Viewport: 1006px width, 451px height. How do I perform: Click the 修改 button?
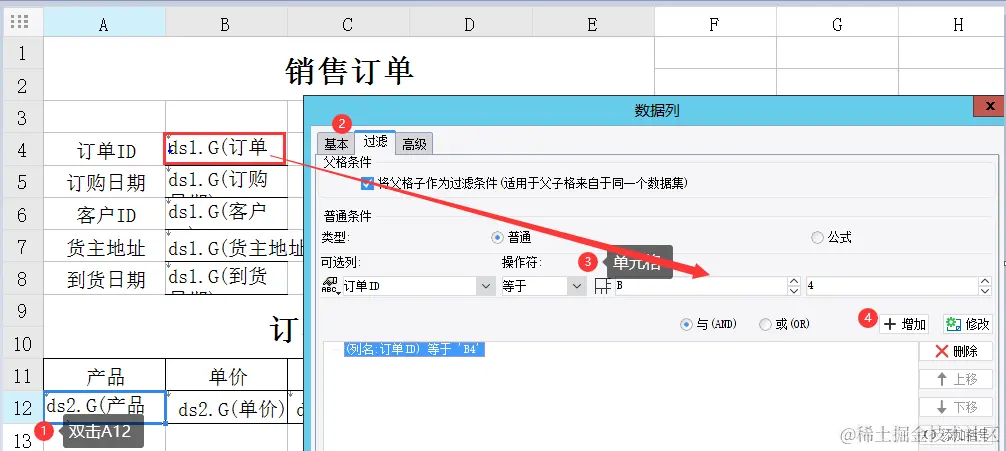tap(968, 324)
